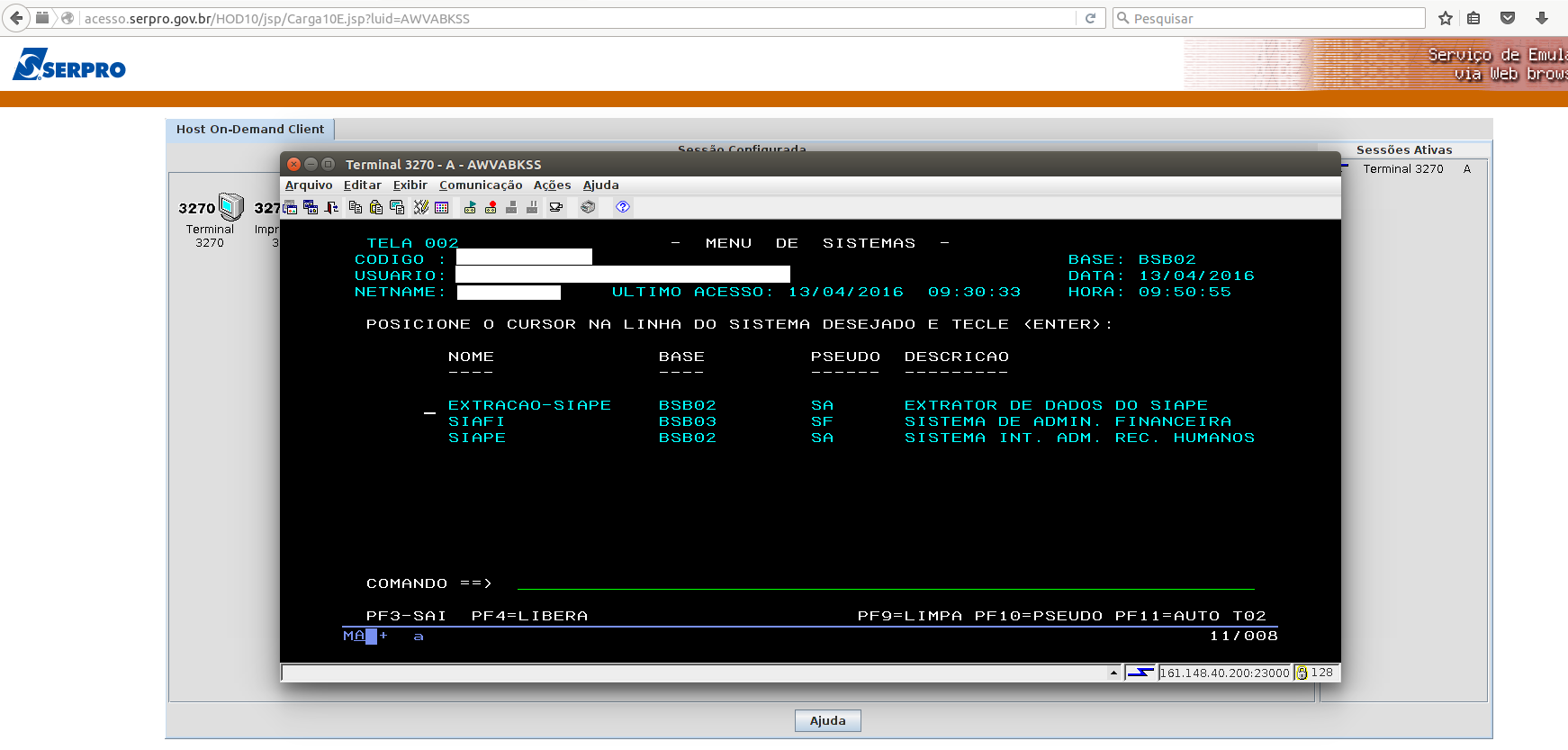Click the lock icon in terminal status bar
The height and width of the screenshot is (750, 1568).
pyautogui.click(x=1302, y=673)
